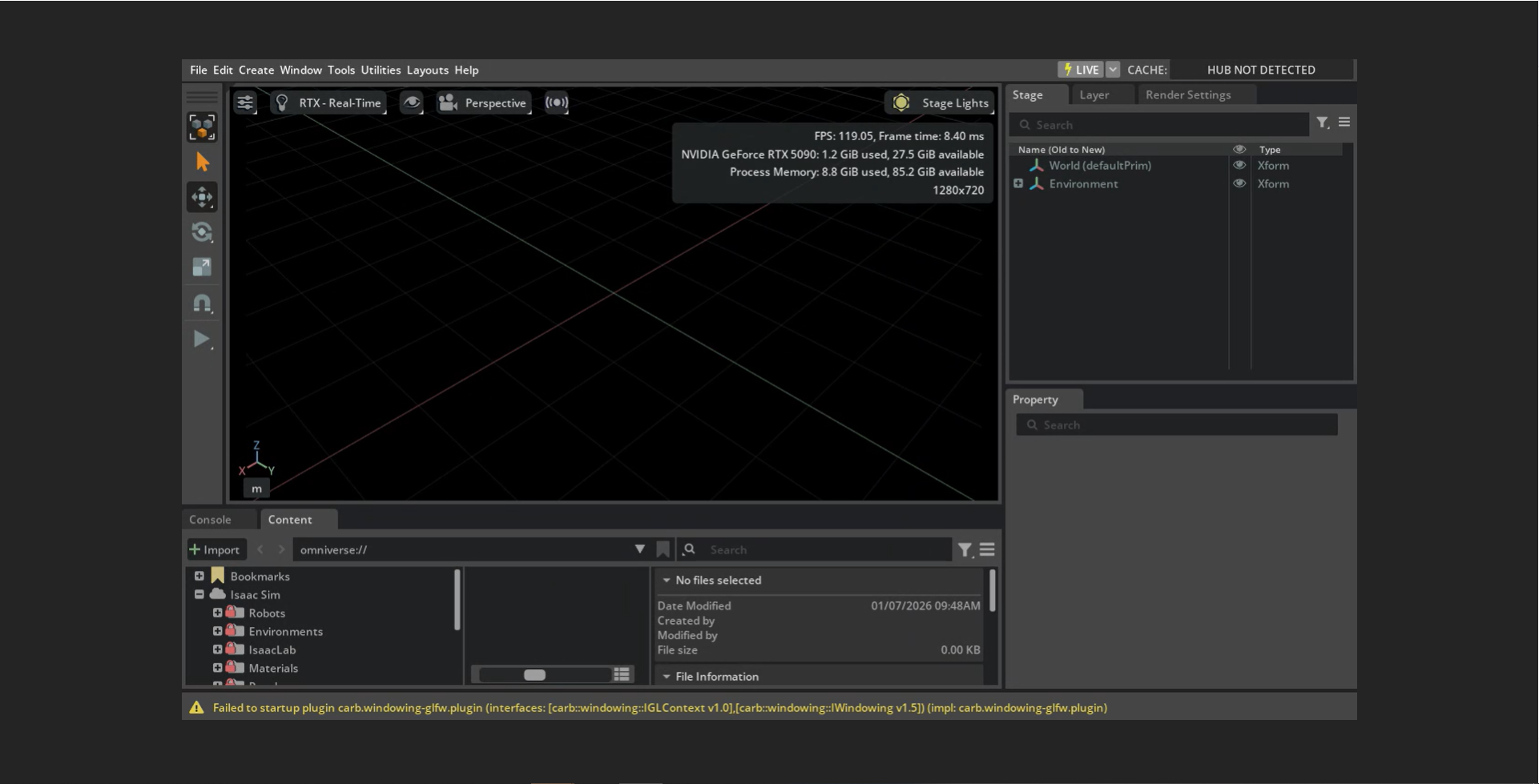
Task: Toggle the LIVE session button
Action: pyautogui.click(x=1081, y=70)
